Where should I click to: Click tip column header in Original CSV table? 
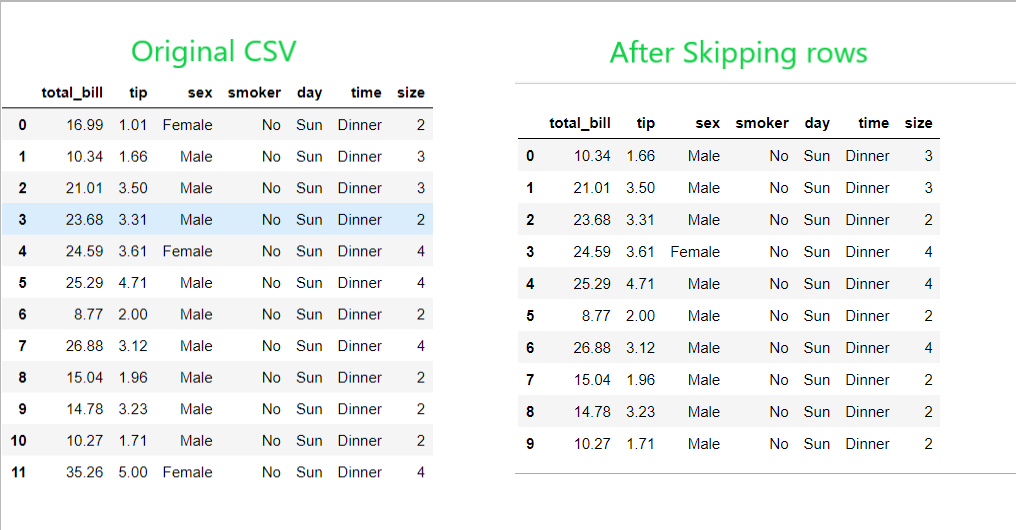(138, 93)
